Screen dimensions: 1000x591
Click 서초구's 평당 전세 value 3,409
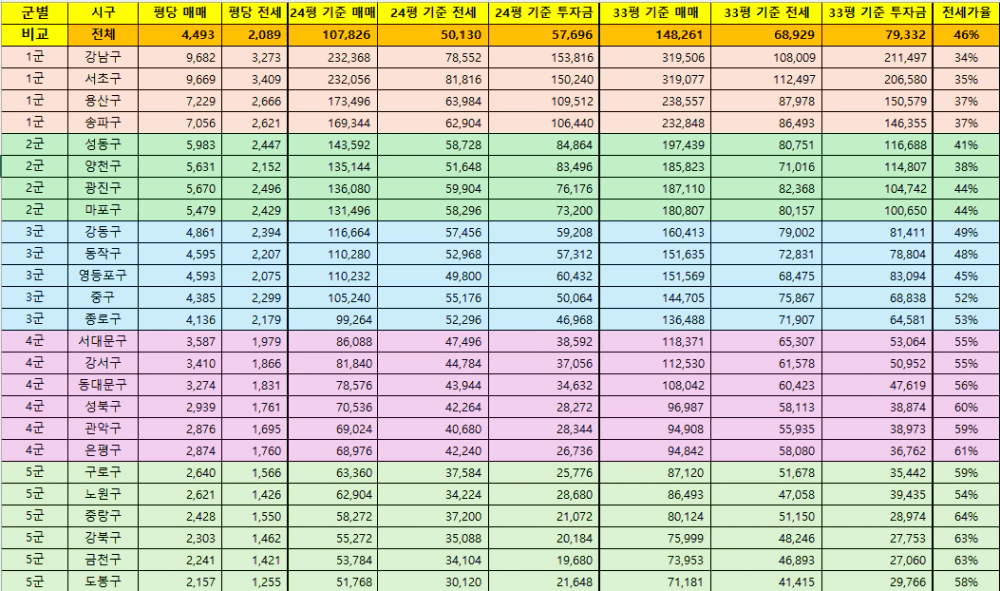pos(254,79)
